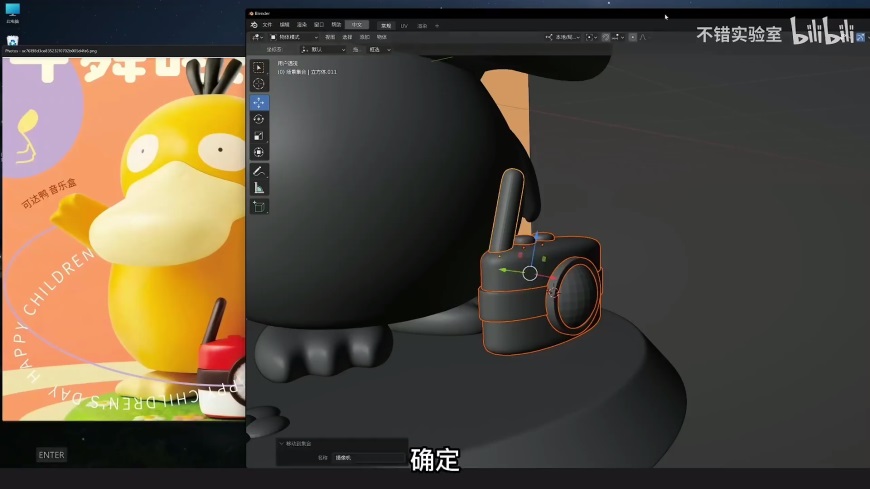Click the collection name input field

(x=368, y=458)
